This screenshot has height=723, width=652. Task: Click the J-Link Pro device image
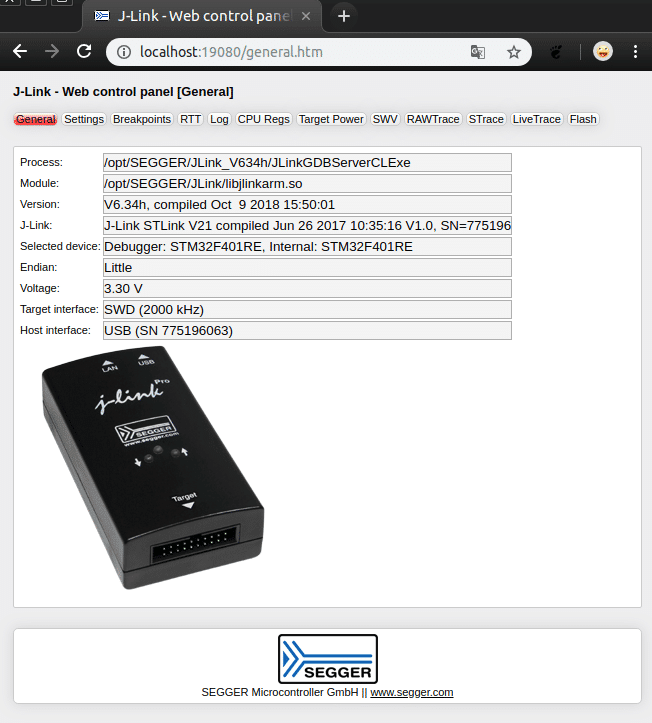coord(152,466)
